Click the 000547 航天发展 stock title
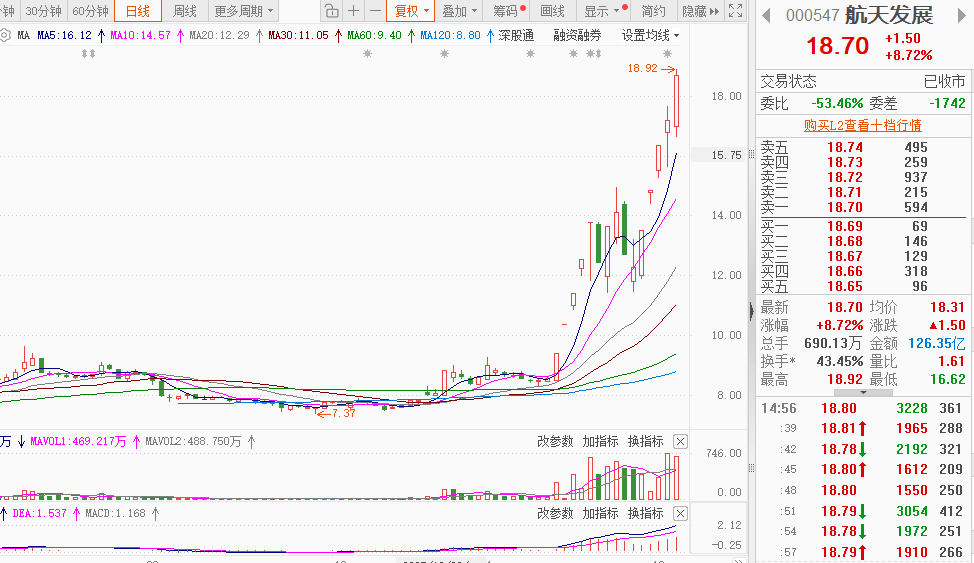Viewport: 974px width, 563px height. (x=860, y=16)
